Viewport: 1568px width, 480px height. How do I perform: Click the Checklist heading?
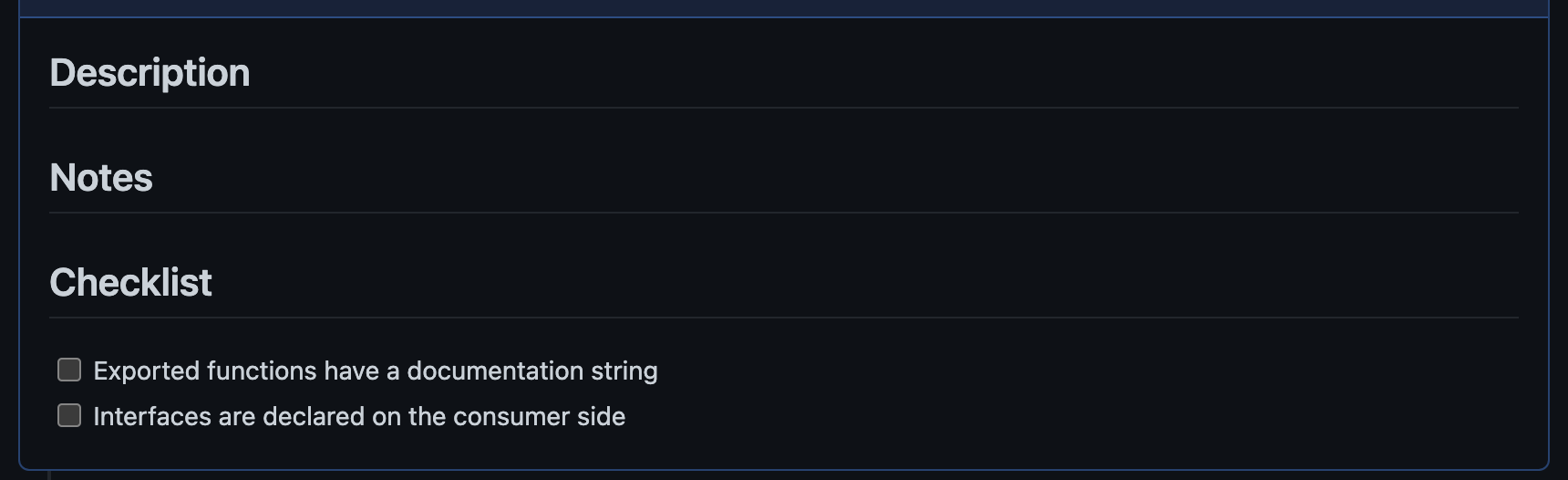coord(130,283)
